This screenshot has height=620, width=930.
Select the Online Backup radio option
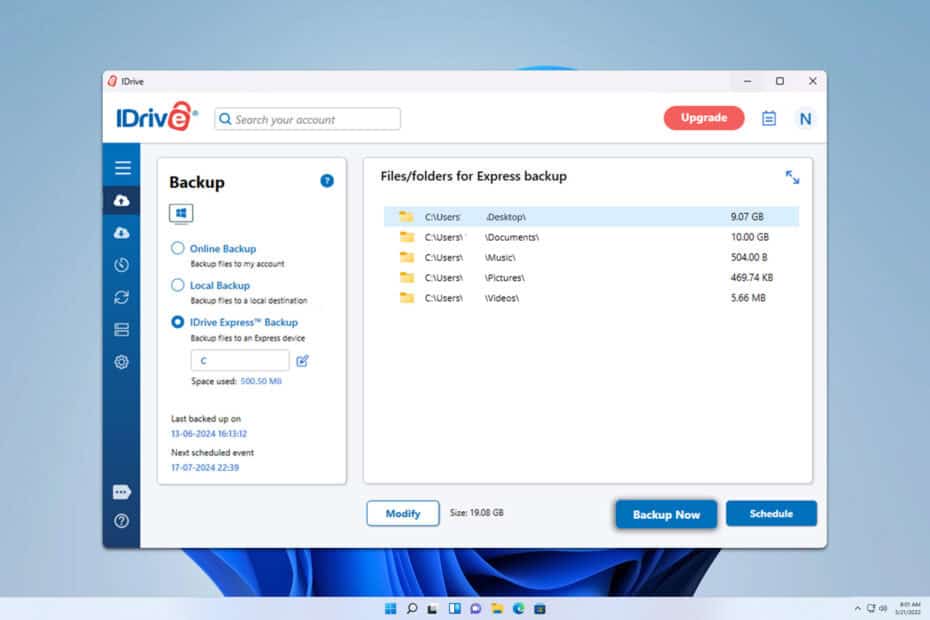(177, 248)
